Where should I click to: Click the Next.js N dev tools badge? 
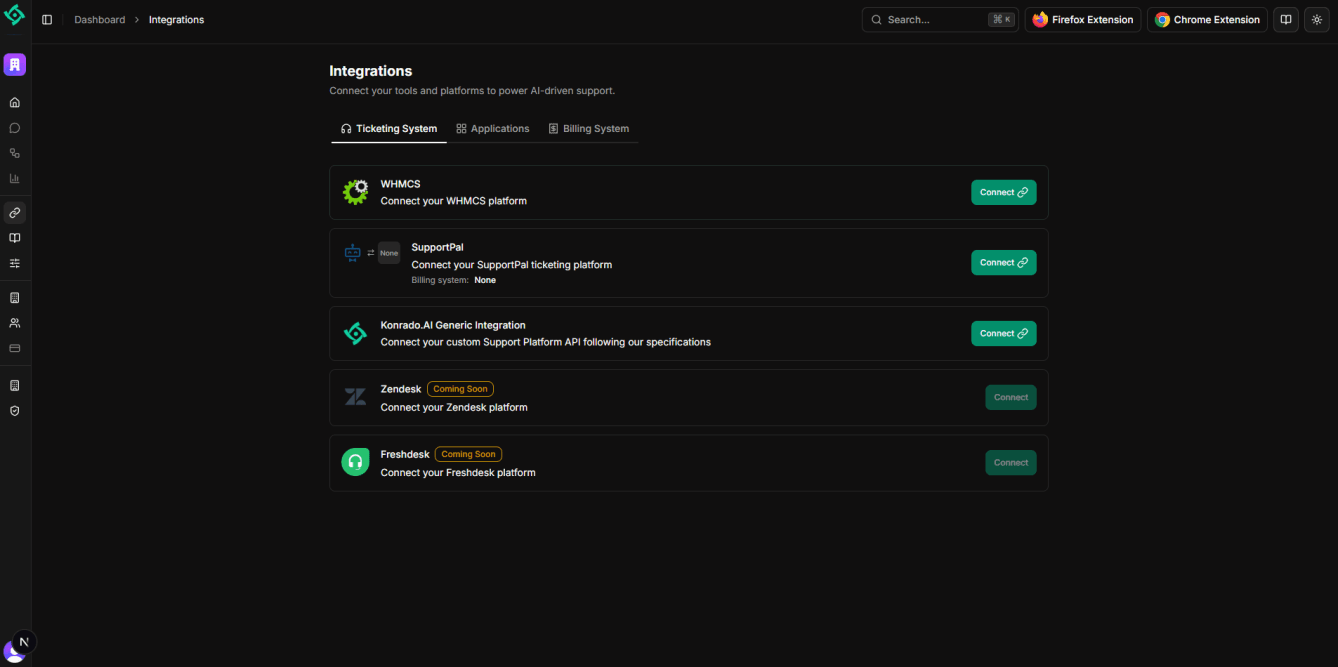[24, 642]
